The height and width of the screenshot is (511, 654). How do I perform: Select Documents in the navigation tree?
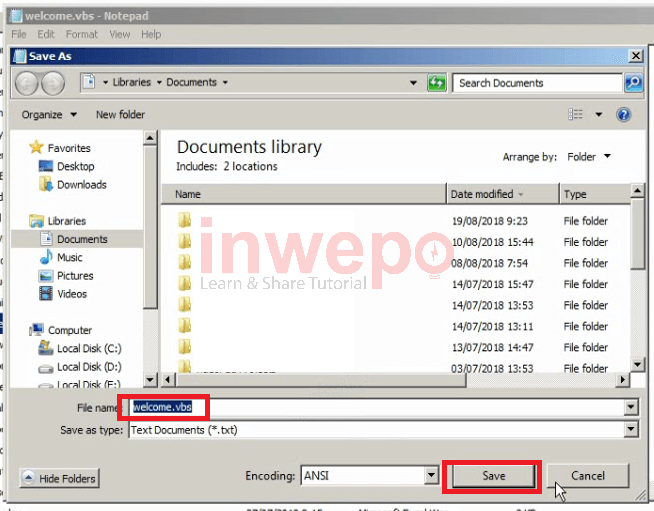pyautogui.click(x=77, y=239)
